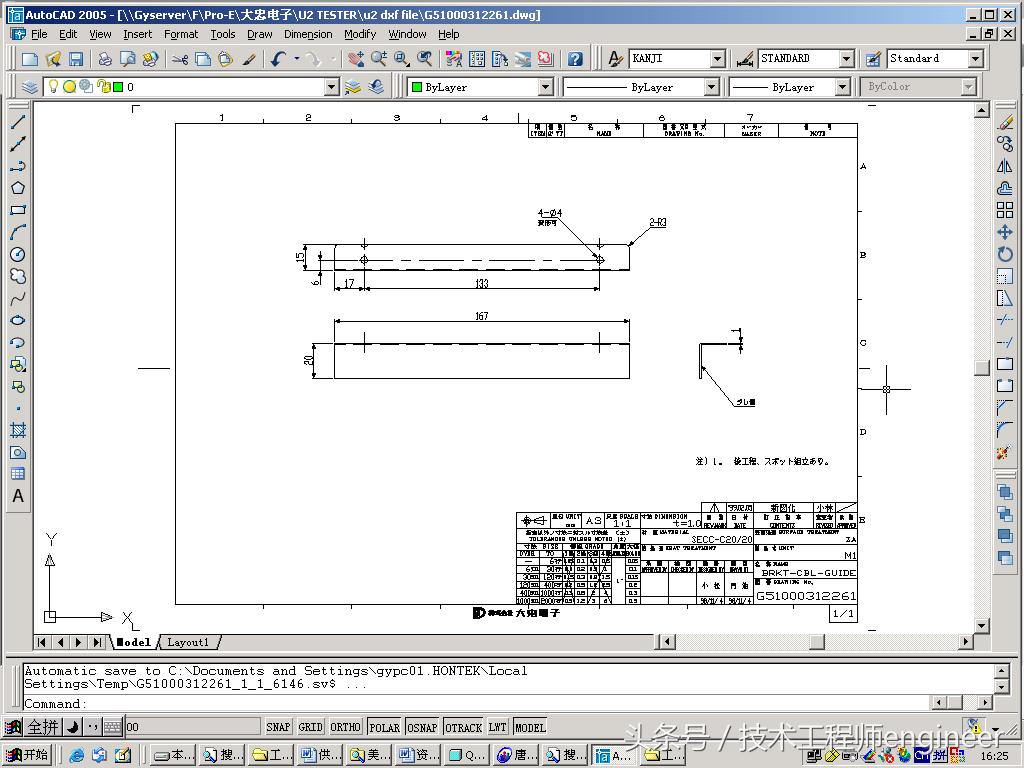The width and height of the screenshot is (1024, 768).
Task: Select the Arc draw tool
Action: [18, 232]
